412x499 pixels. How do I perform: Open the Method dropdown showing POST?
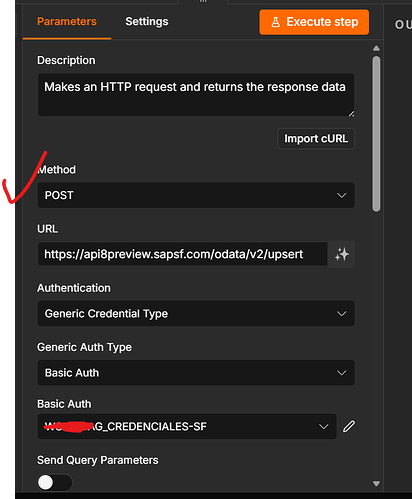coord(196,195)
